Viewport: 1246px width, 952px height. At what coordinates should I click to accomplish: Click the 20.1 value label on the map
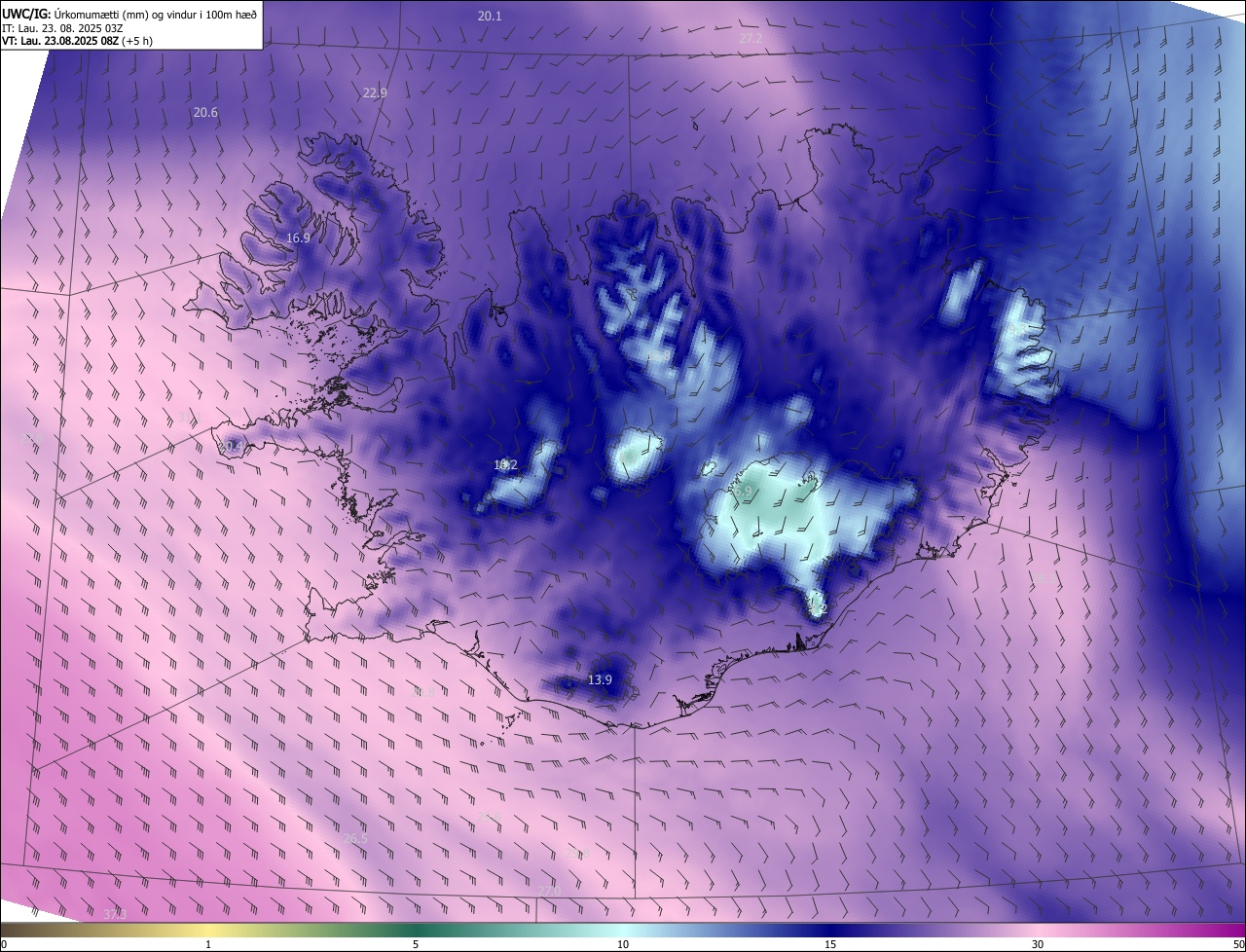click(x=490, y=17)
